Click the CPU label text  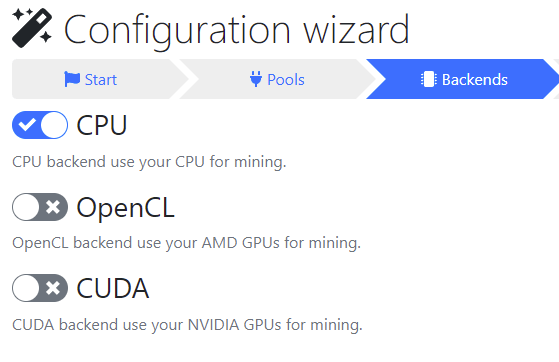(102, 125)
